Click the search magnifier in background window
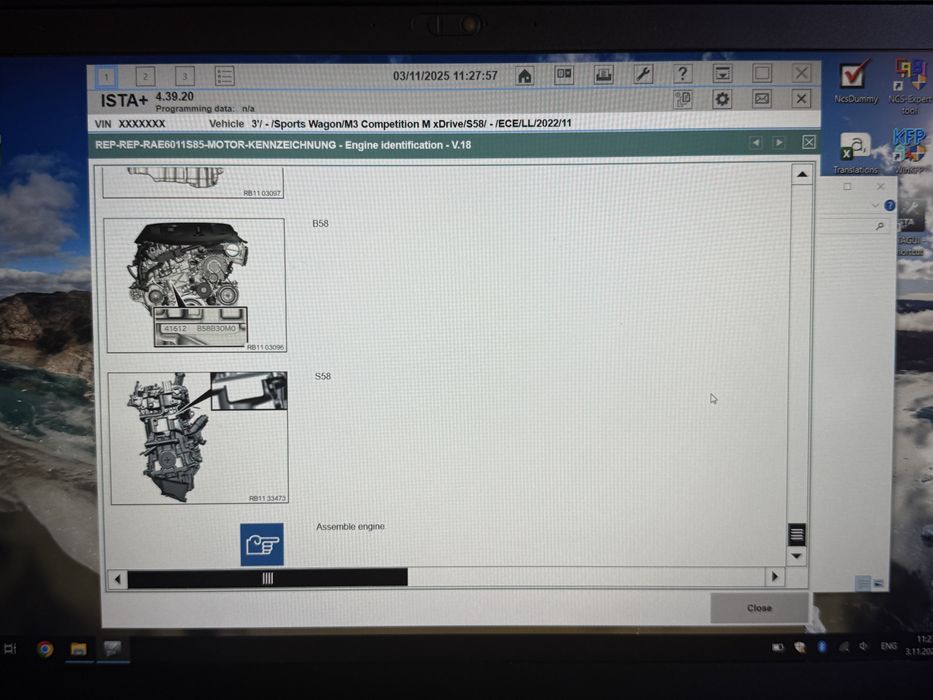 pos(879,226)
